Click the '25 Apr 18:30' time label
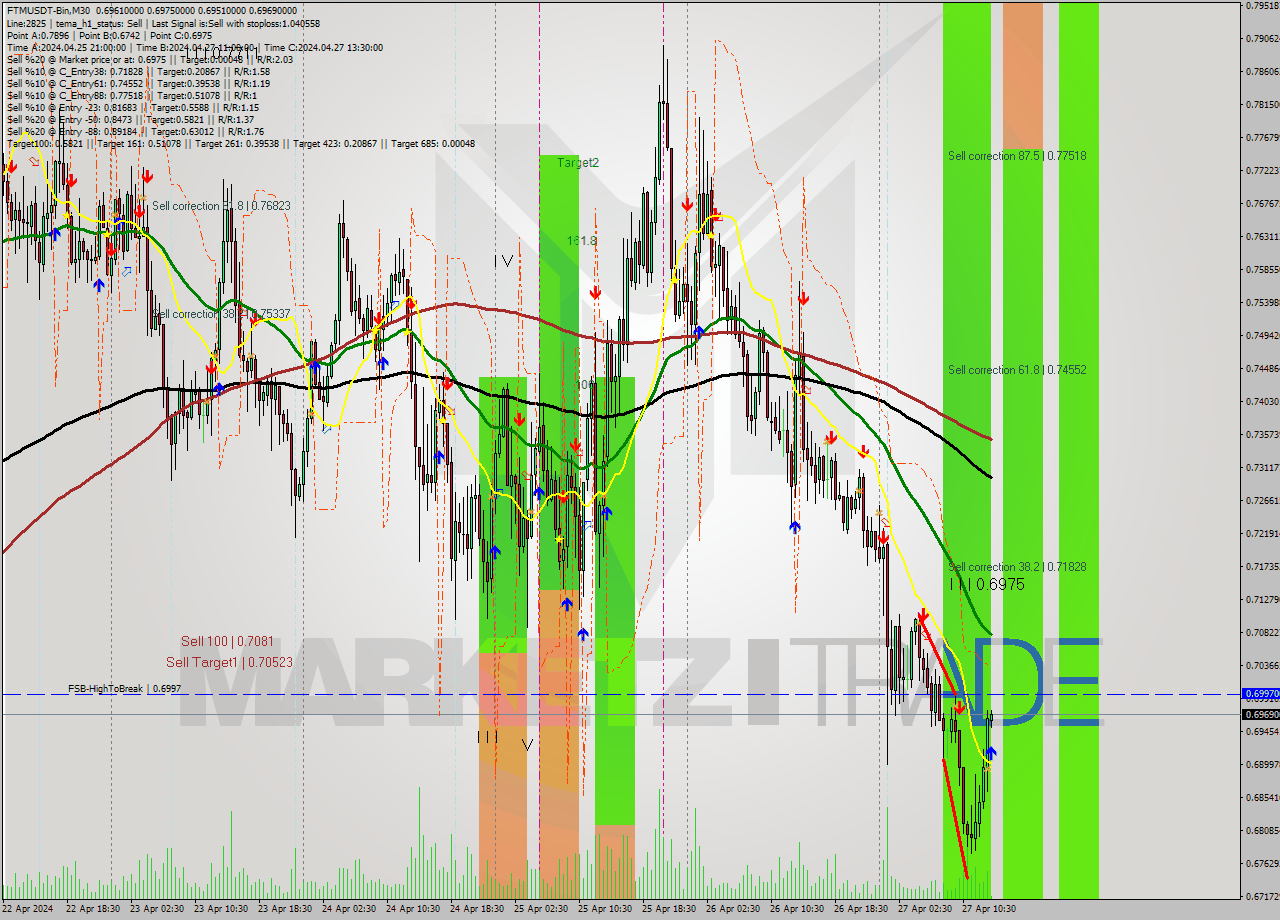The image size is (1280, 920). (669, 909)
